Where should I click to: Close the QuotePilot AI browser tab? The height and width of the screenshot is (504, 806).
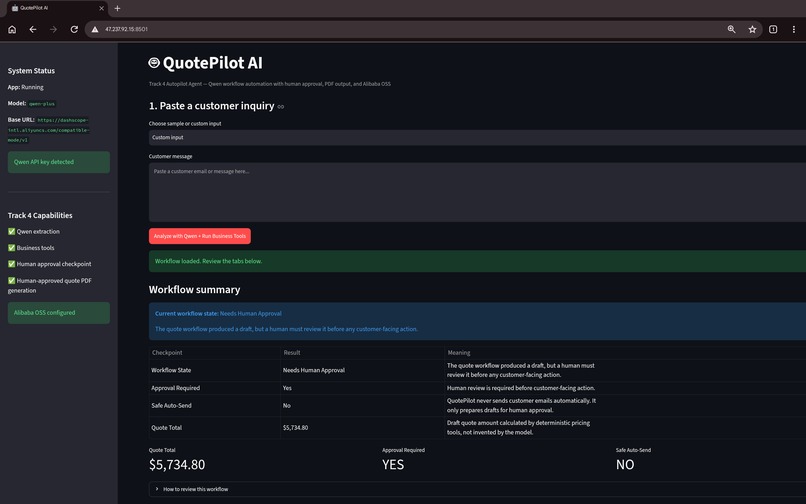pos(101,8)
